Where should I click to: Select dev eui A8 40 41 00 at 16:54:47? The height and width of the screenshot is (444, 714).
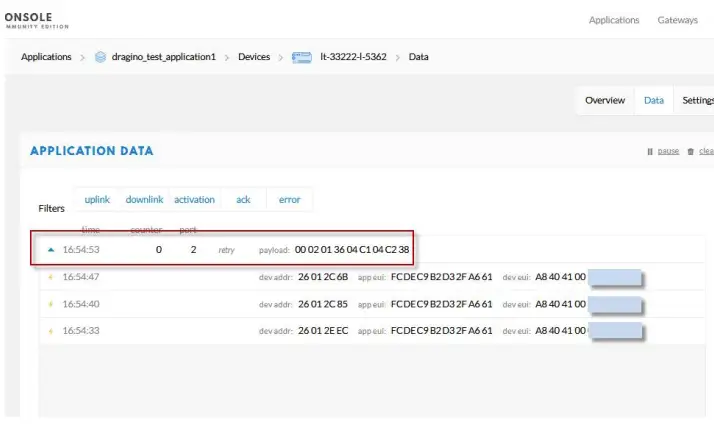561,277
